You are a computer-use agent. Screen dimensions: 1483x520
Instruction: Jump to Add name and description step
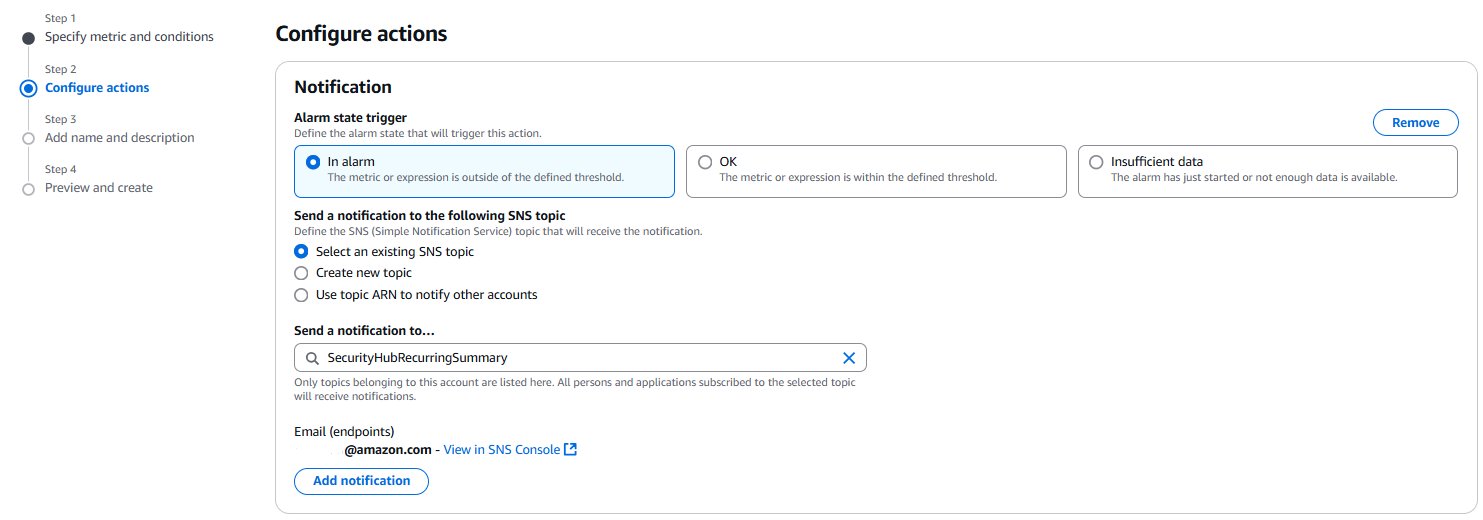point(119,137)
